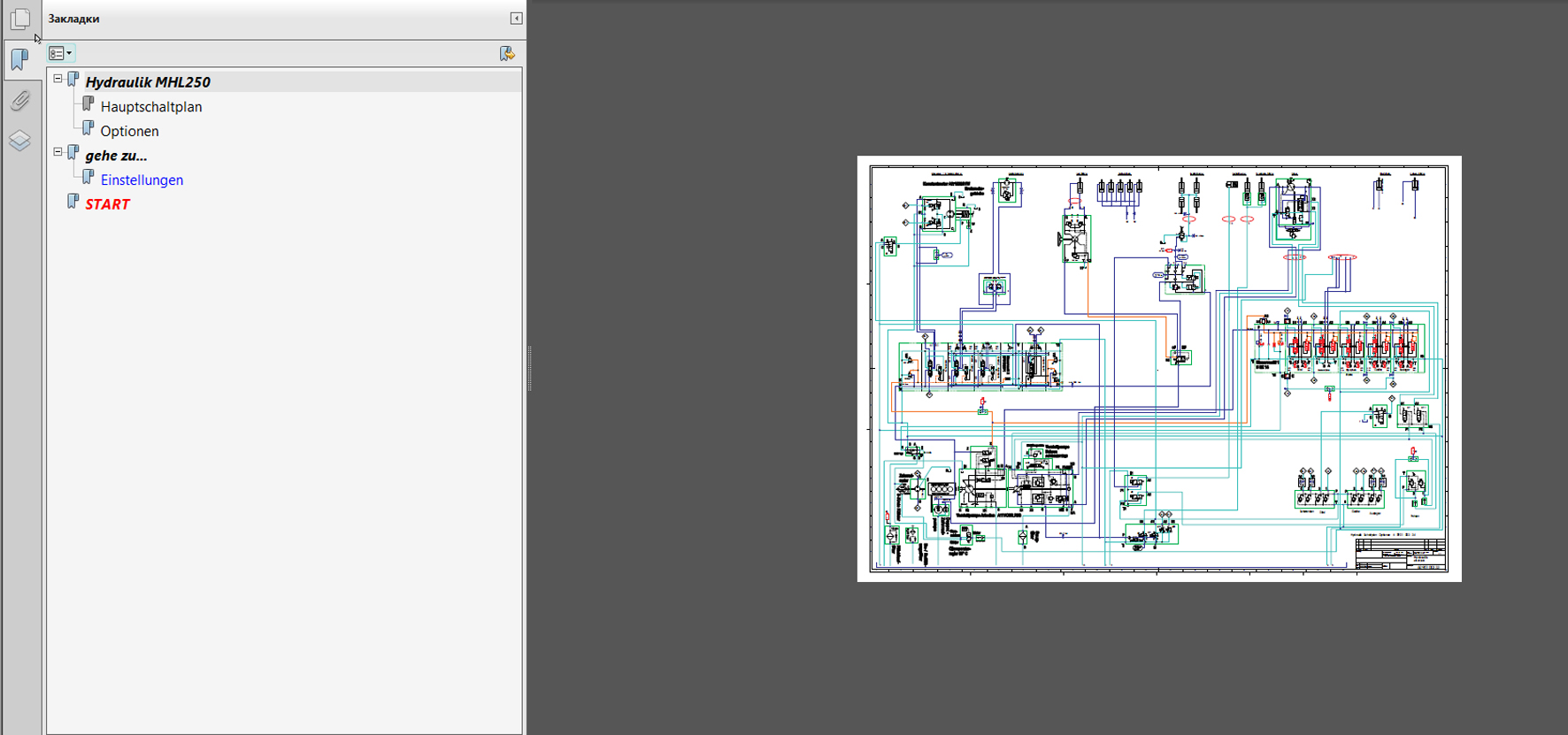Show the Layers panel

pos(19,141)
